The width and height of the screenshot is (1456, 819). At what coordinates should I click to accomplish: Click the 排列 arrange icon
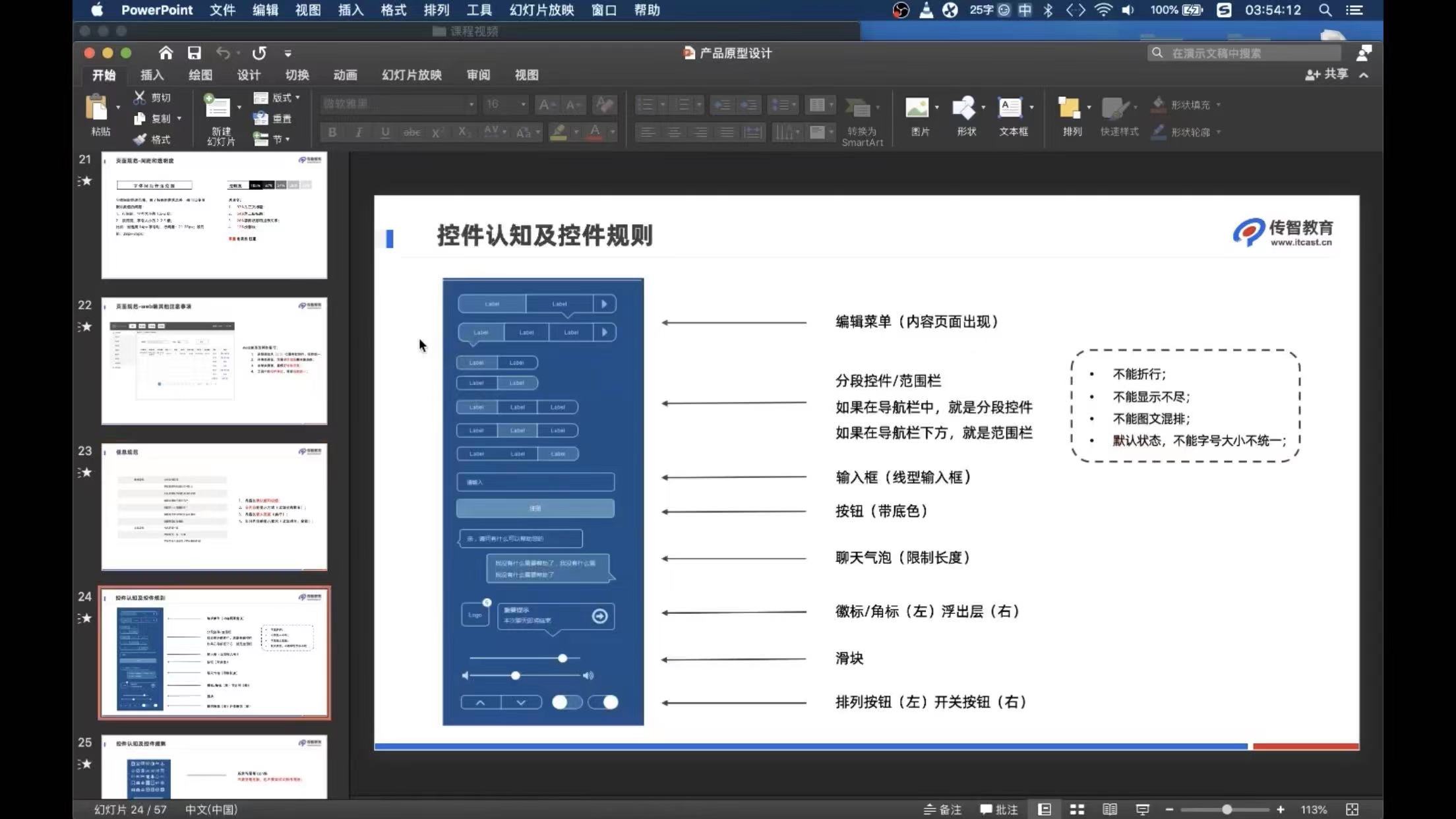pyautogui.click(x=1069, y=107)
